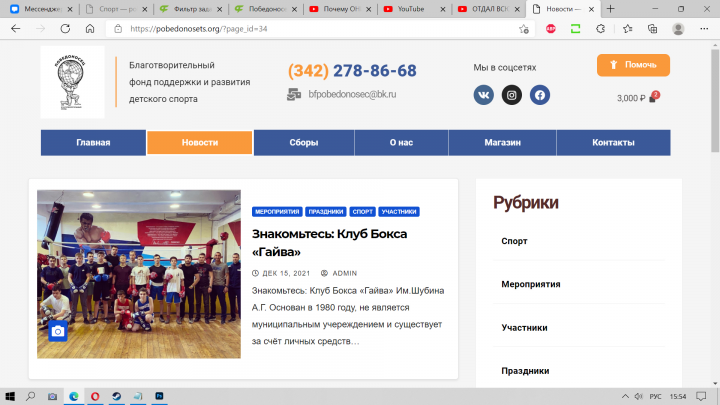Open the volume control in tray
The image size is (720, 405).
click(638, 396)
